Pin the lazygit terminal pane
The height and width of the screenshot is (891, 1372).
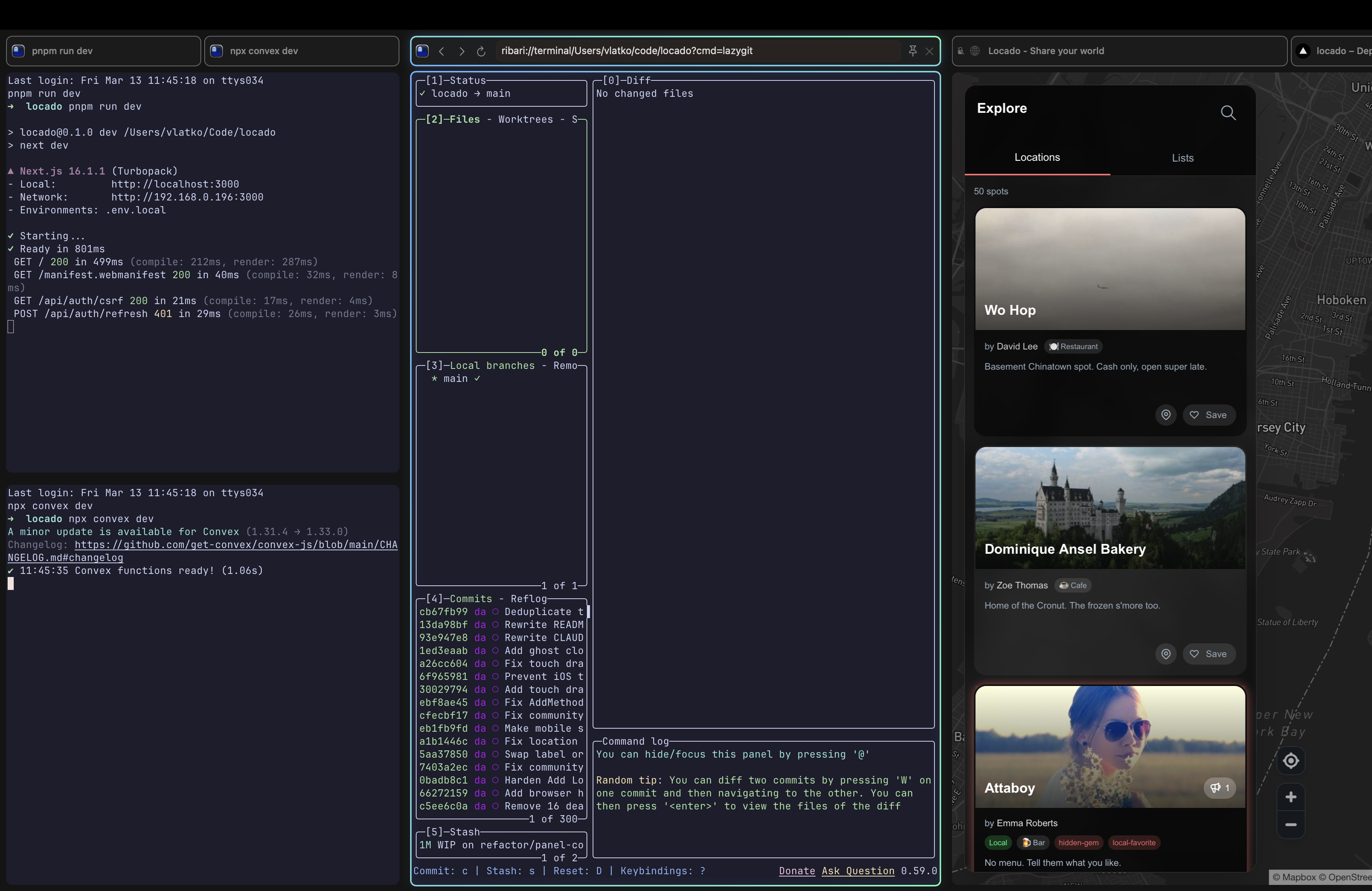912,51
